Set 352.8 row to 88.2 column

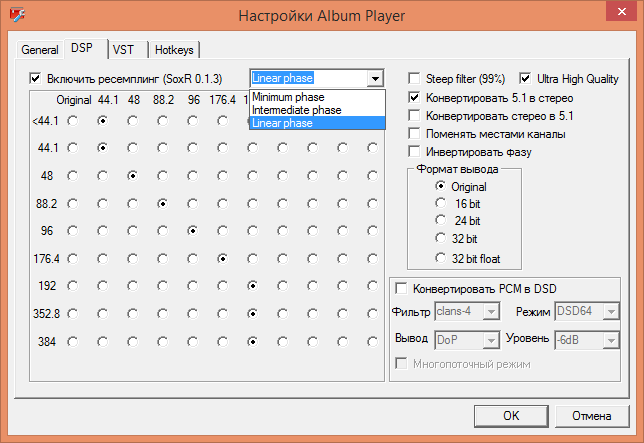(x=163, y=314)
